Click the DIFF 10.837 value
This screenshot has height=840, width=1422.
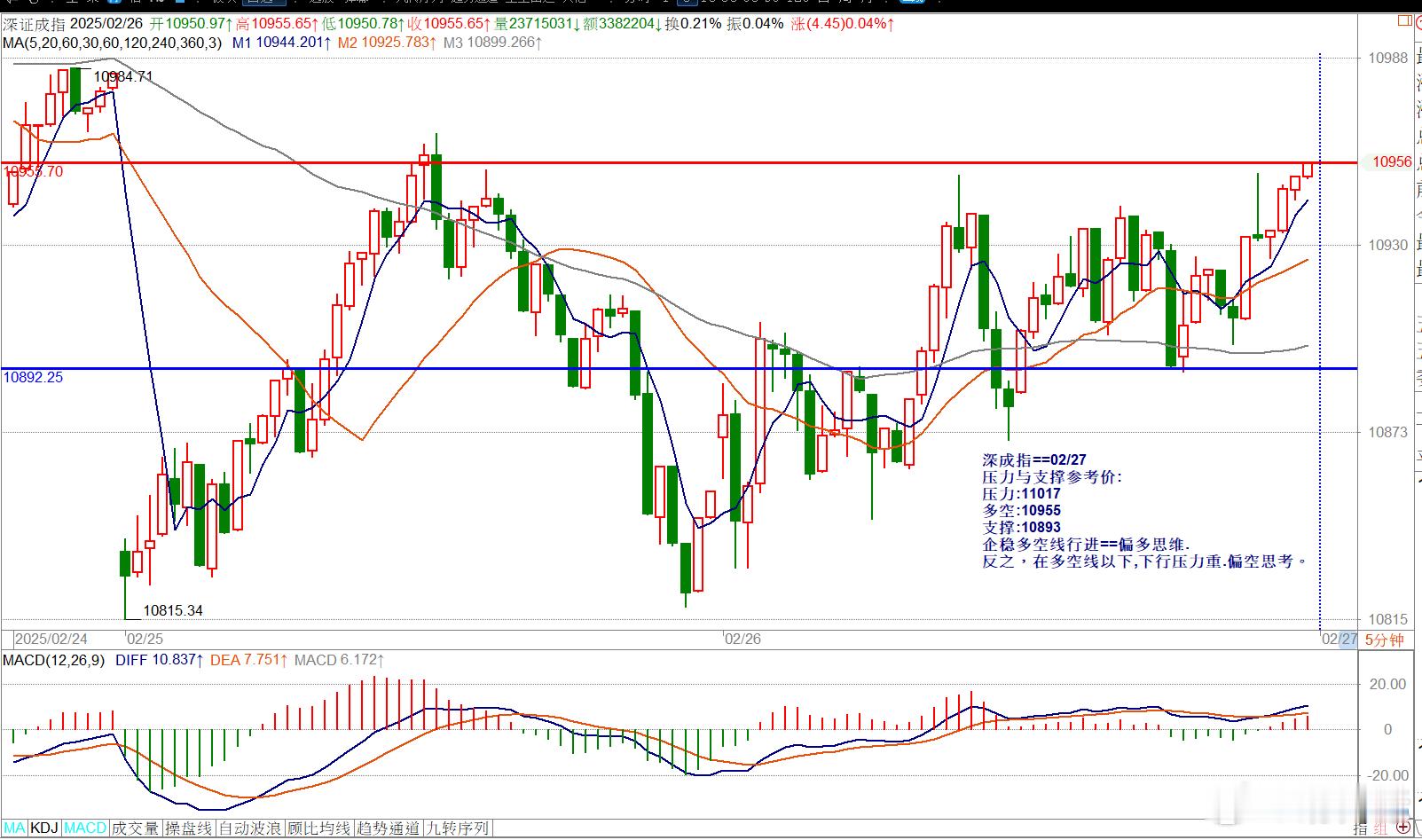[x=160, y=660]
